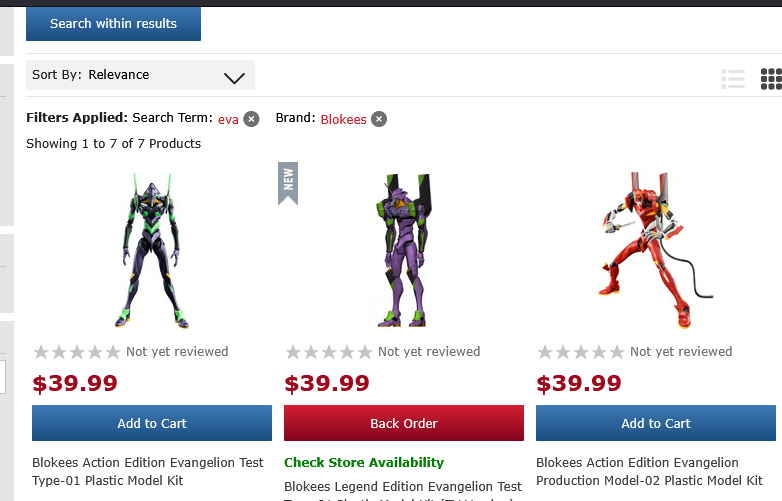Add Test Type-01 Action Edition to cart
Viewport: 782px width, 501px height.
point(152,423)
